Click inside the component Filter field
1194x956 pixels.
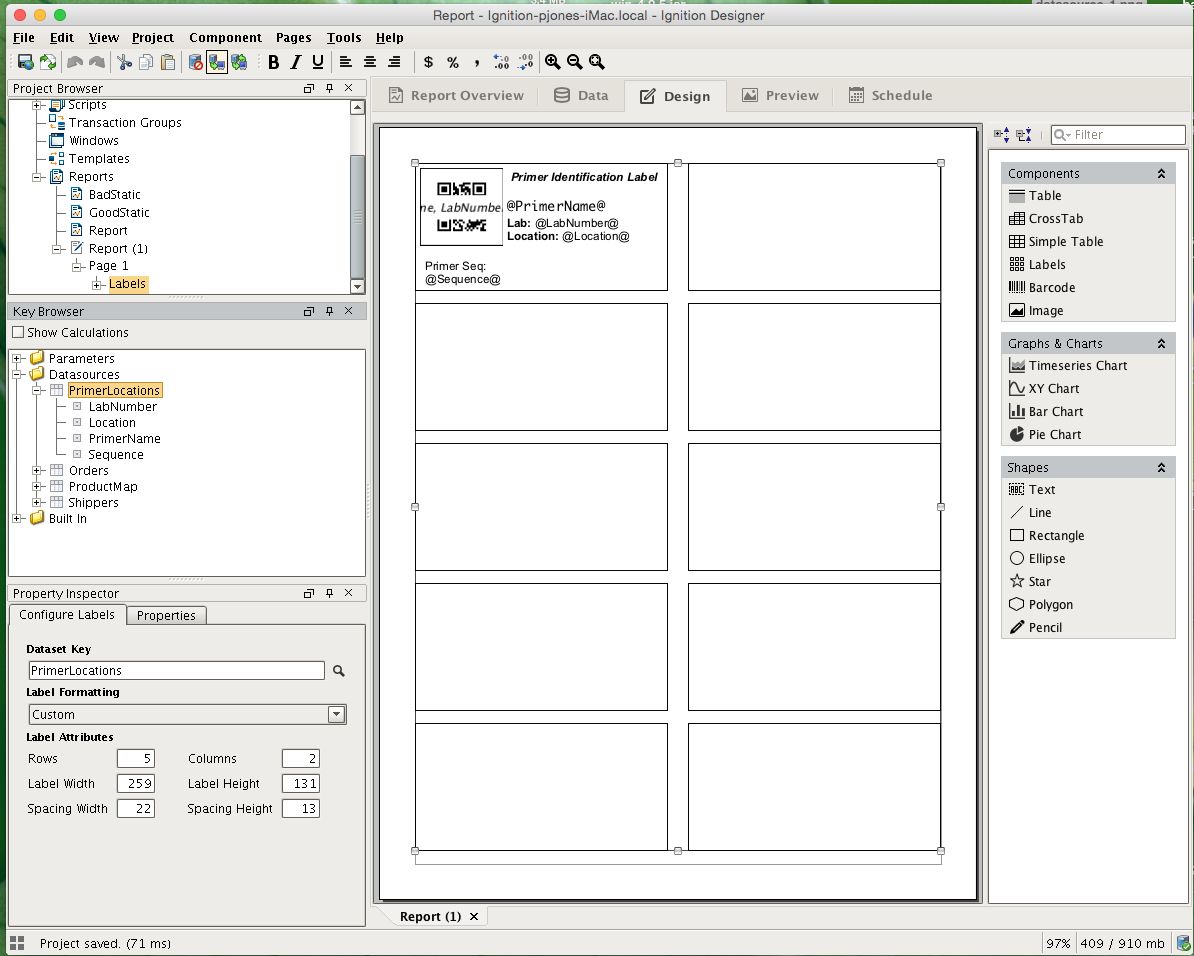click(1120, 134)
